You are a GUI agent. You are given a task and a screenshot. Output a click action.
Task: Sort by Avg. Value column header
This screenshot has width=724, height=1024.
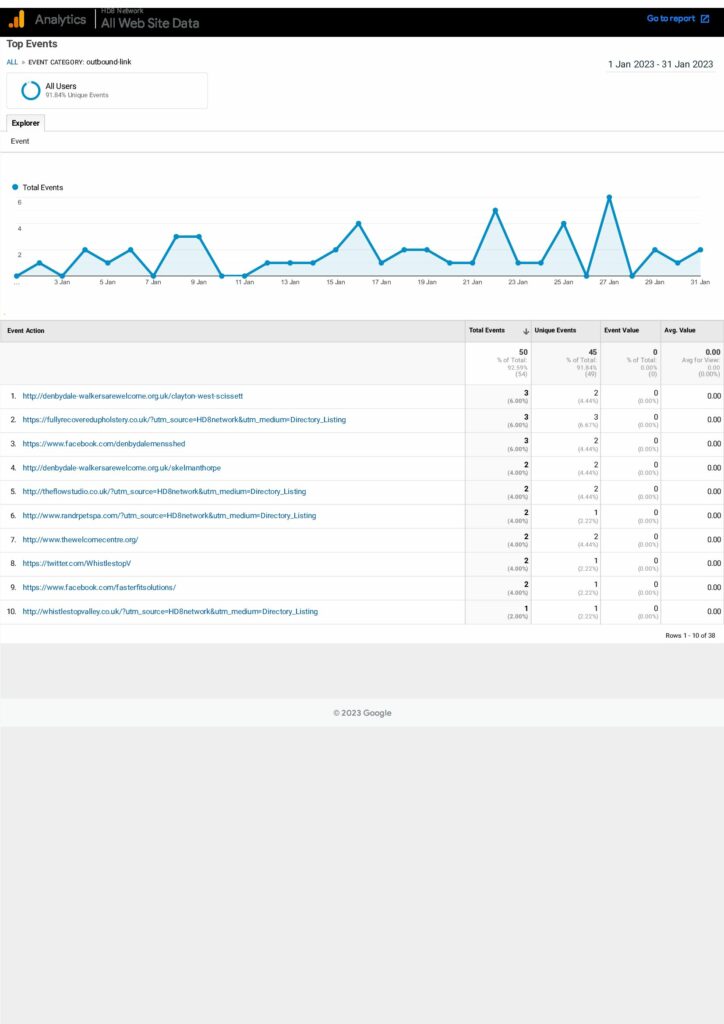click(x=679, y=331)
